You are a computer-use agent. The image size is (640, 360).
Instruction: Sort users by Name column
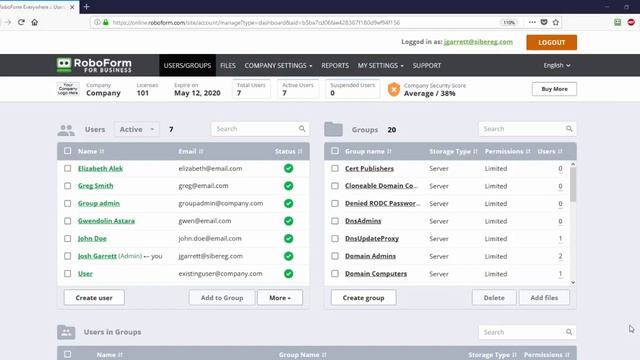tap(91, 151)
